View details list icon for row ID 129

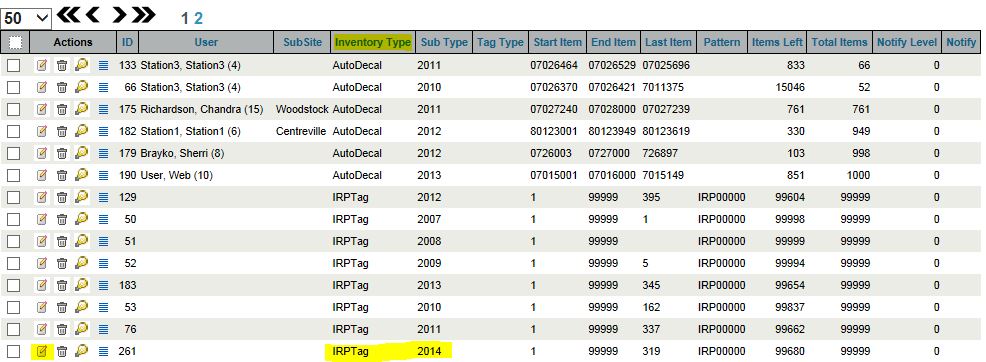[104, 197]
